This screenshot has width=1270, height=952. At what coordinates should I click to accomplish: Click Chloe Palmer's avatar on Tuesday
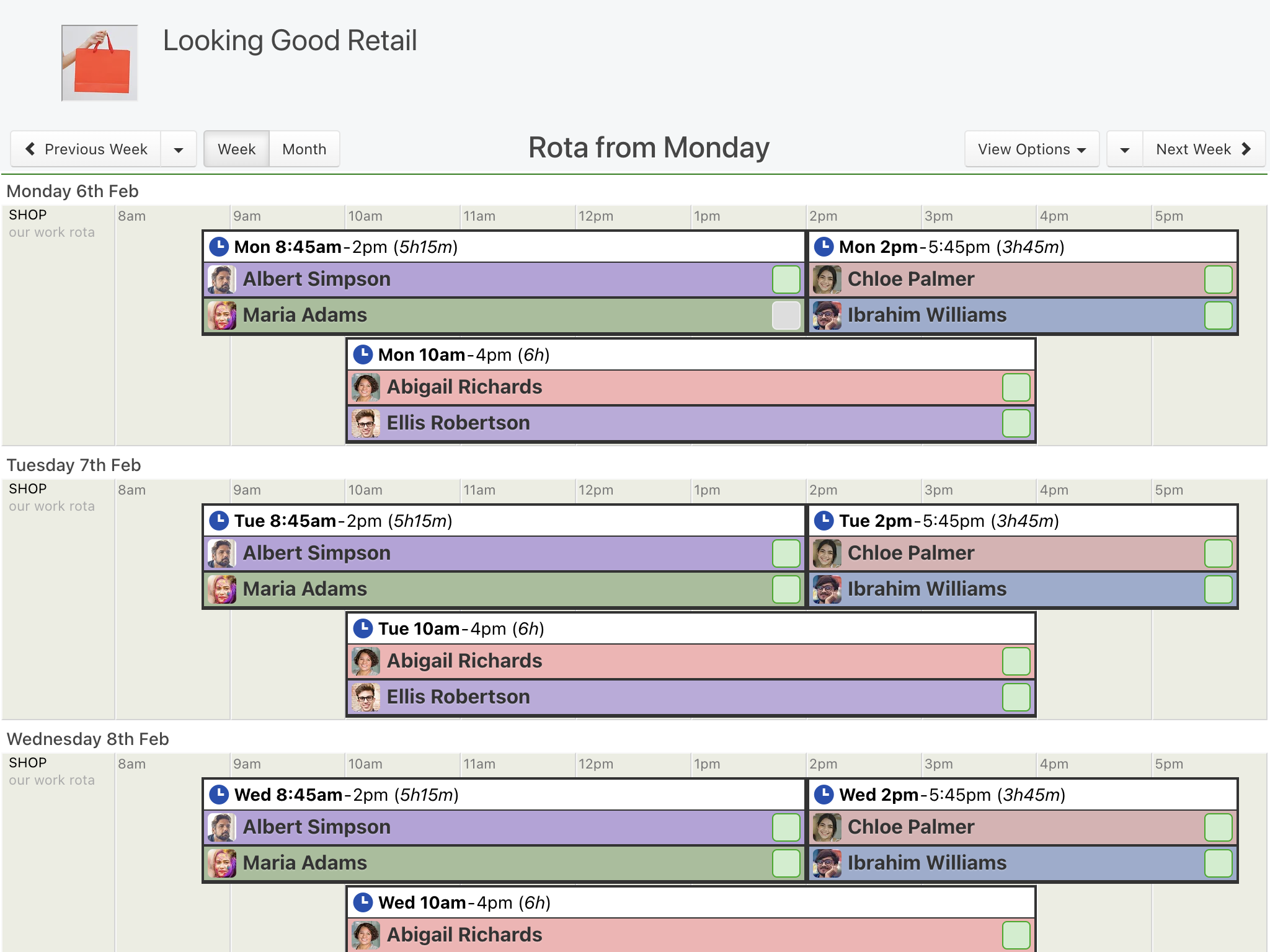827,553
